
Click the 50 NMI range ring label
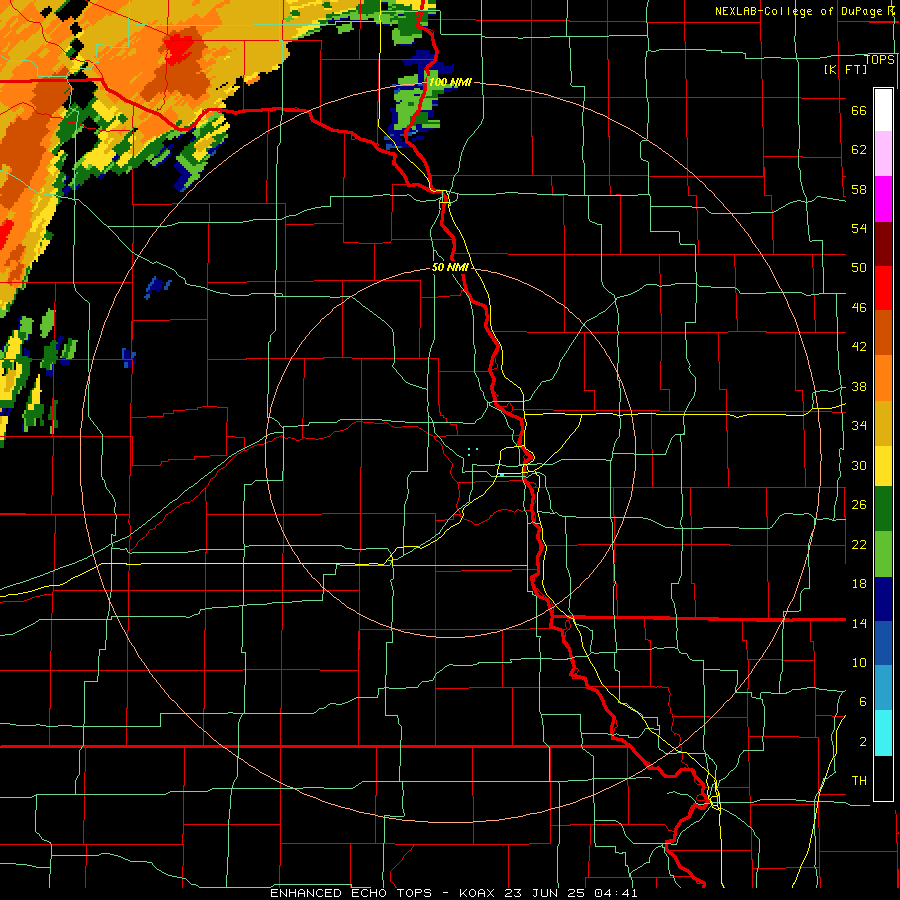pyautogui.click(x=450, y=267)
